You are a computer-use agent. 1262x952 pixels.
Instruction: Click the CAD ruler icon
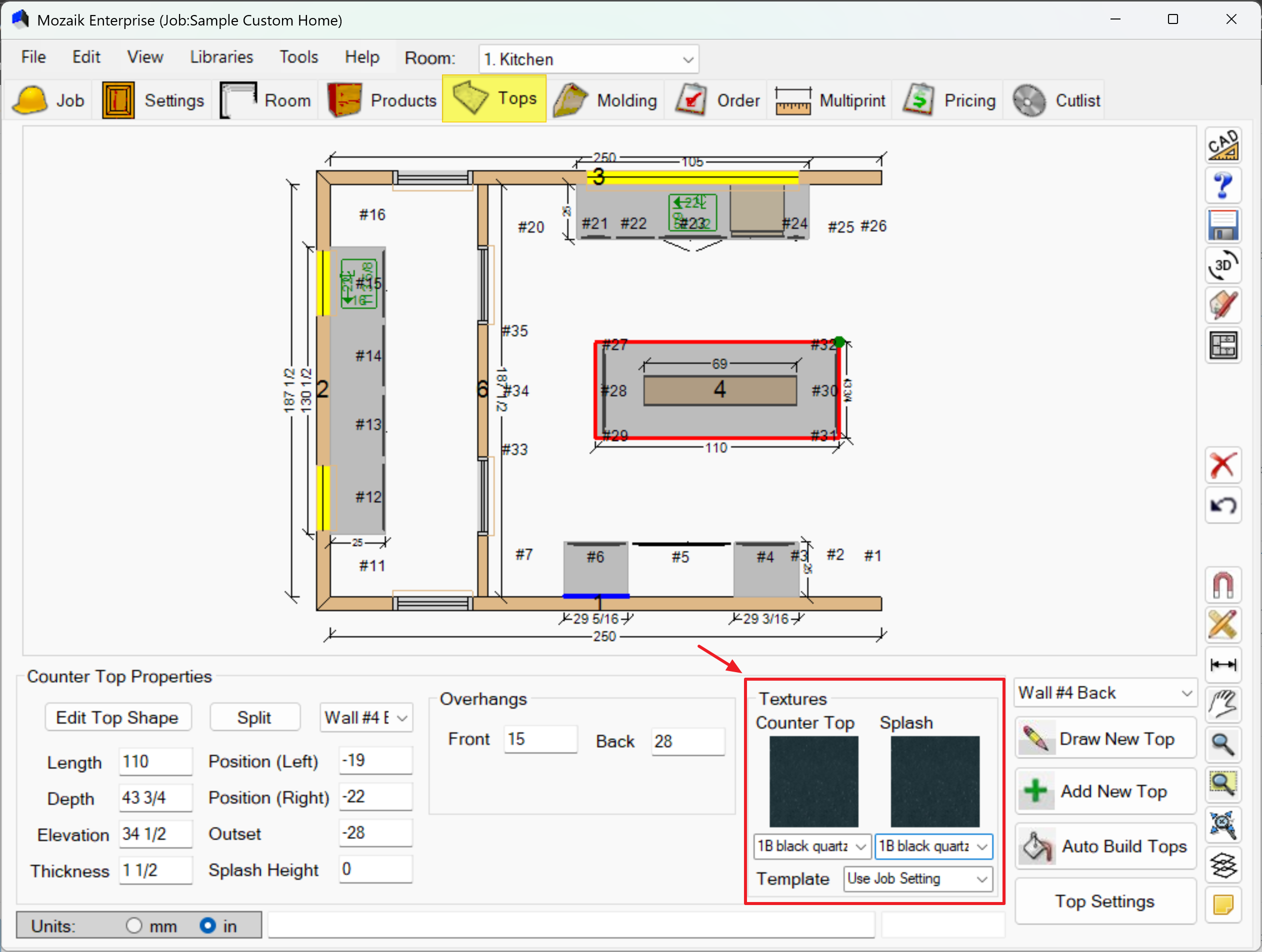coord(1222,145)
